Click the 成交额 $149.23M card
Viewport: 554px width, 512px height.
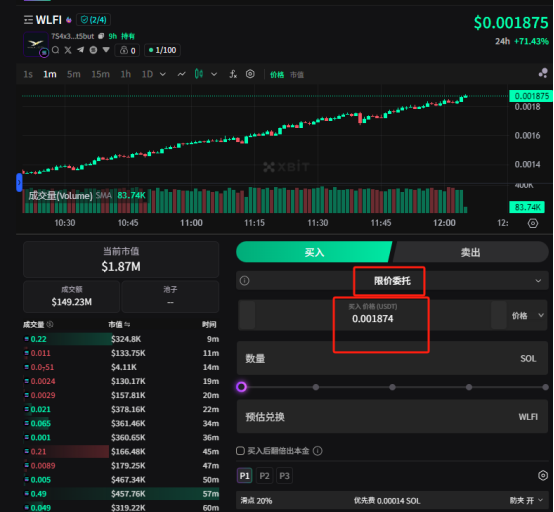(72, 296)
